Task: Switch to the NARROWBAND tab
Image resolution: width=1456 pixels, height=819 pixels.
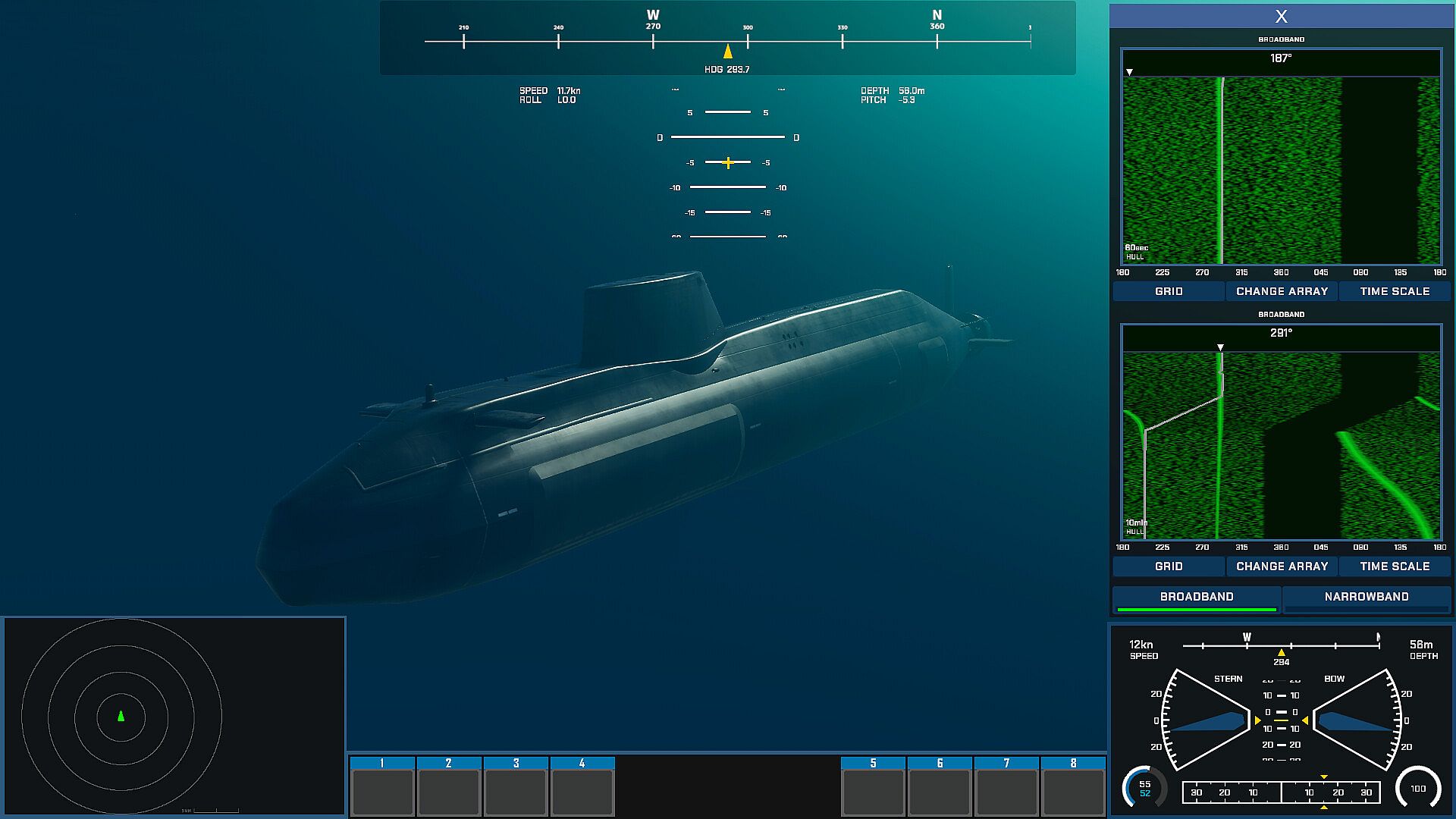Action: coord(1366,597)
